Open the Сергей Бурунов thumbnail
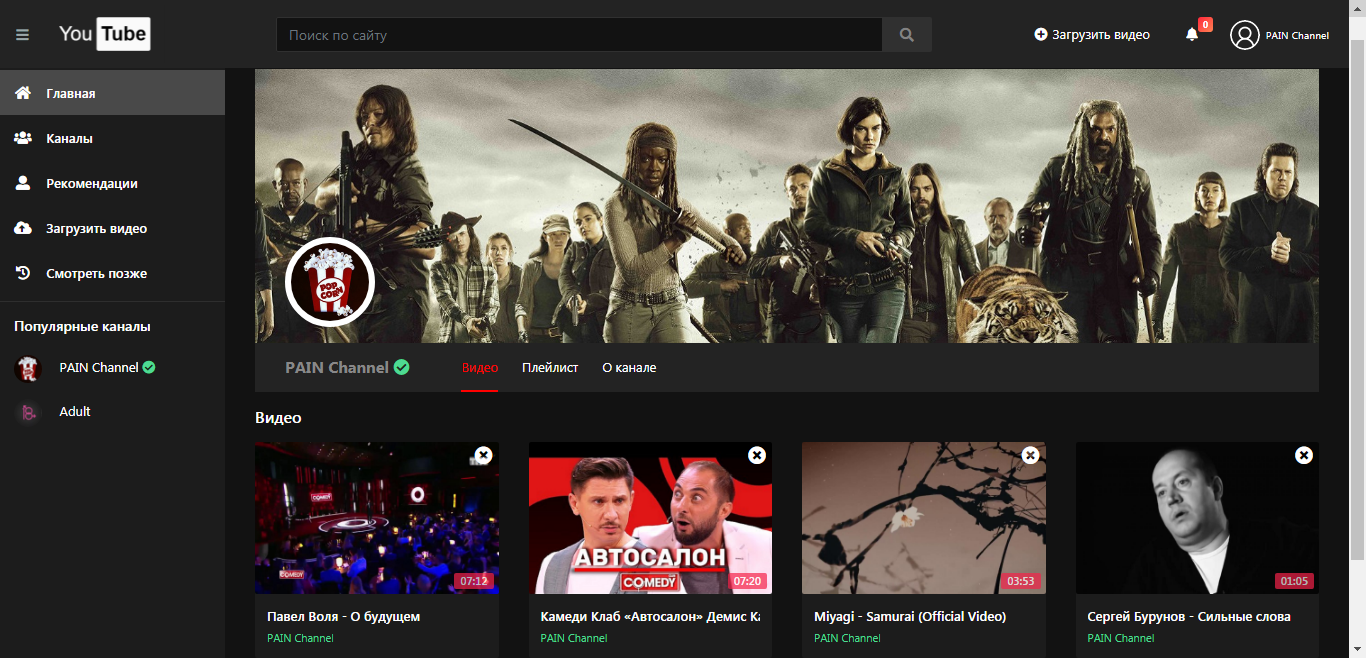Image resolution: width=1366 pixels, height=658 pixels. click(x=1197, y=518)
